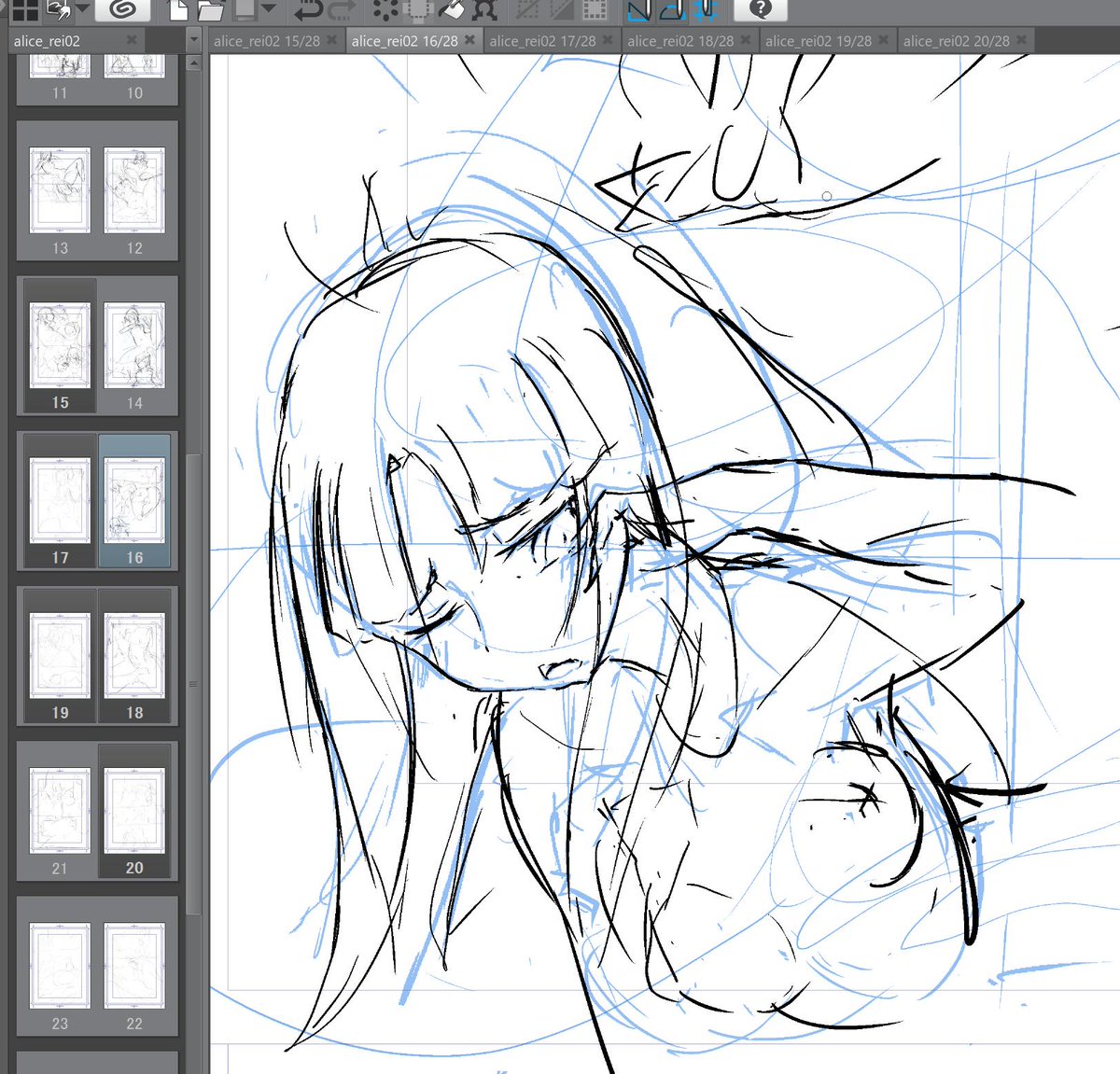Toggle Show selection border icon
The width and height of the screenshot is (1120, 1074).
point(595,9)
